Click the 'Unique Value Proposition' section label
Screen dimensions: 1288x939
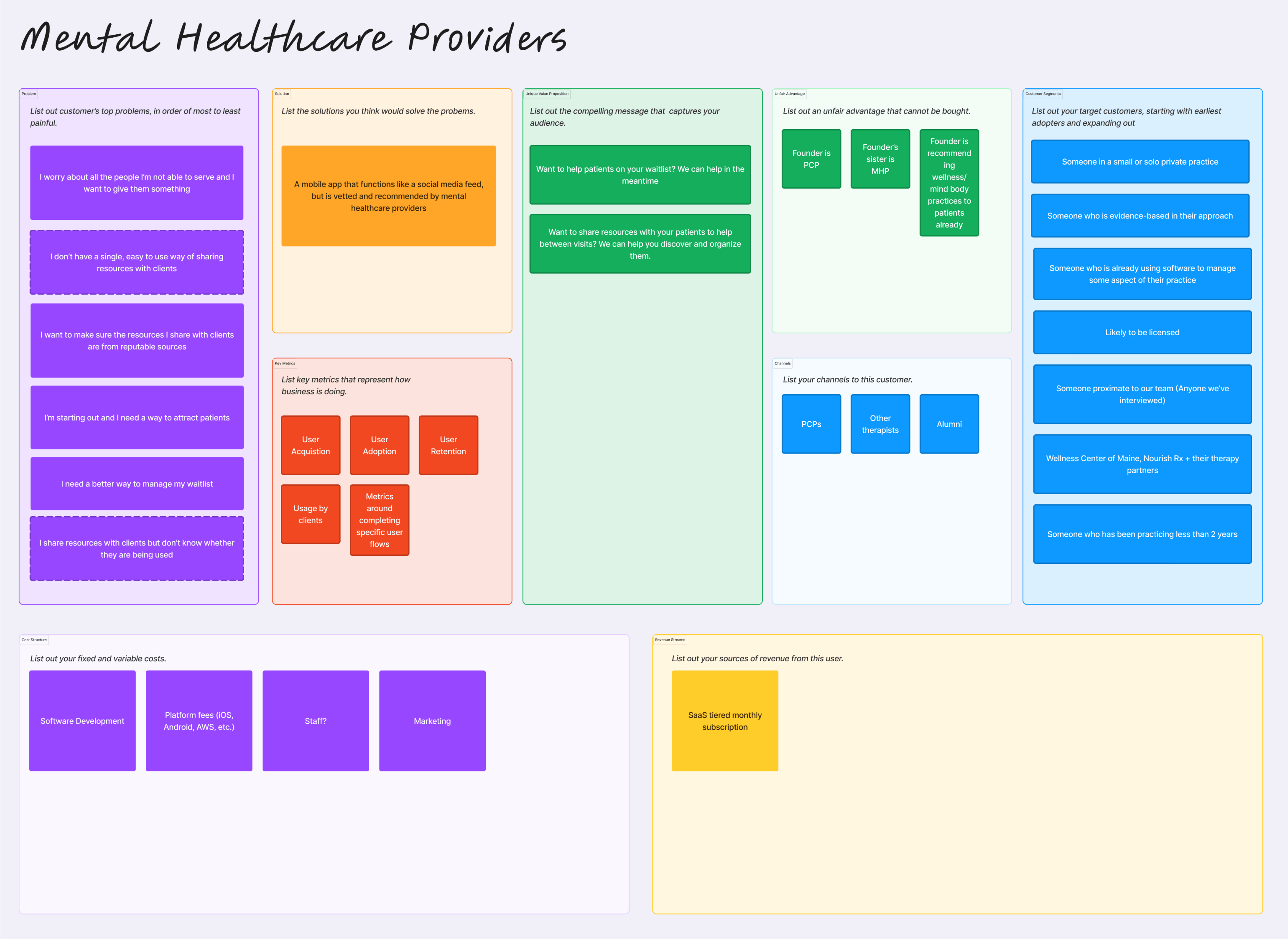tap(547, 94)
